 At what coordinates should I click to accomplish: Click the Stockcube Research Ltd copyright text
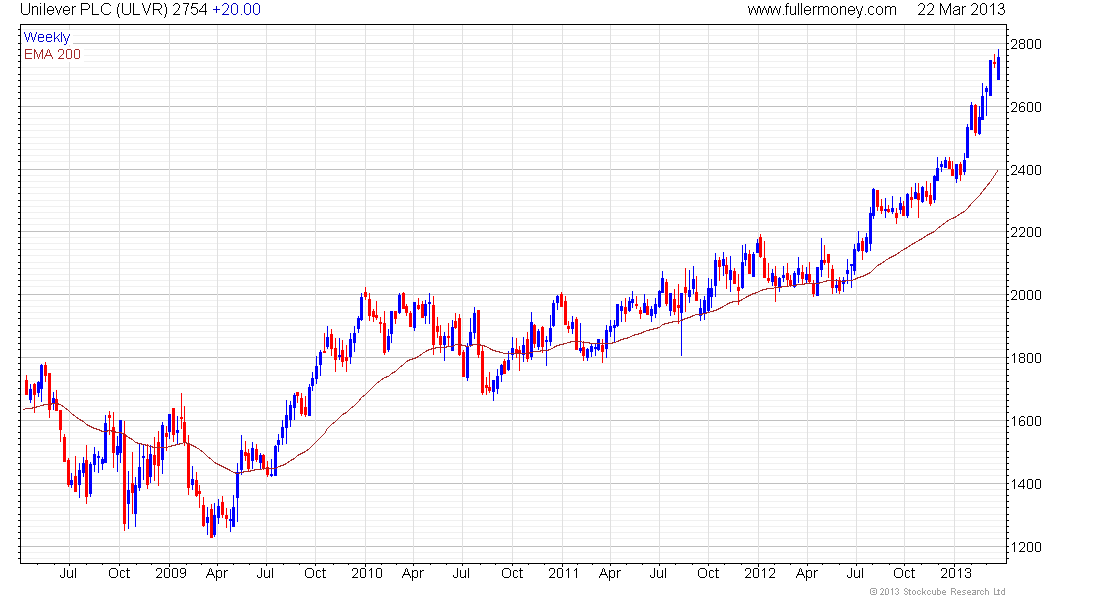point(937,592)
